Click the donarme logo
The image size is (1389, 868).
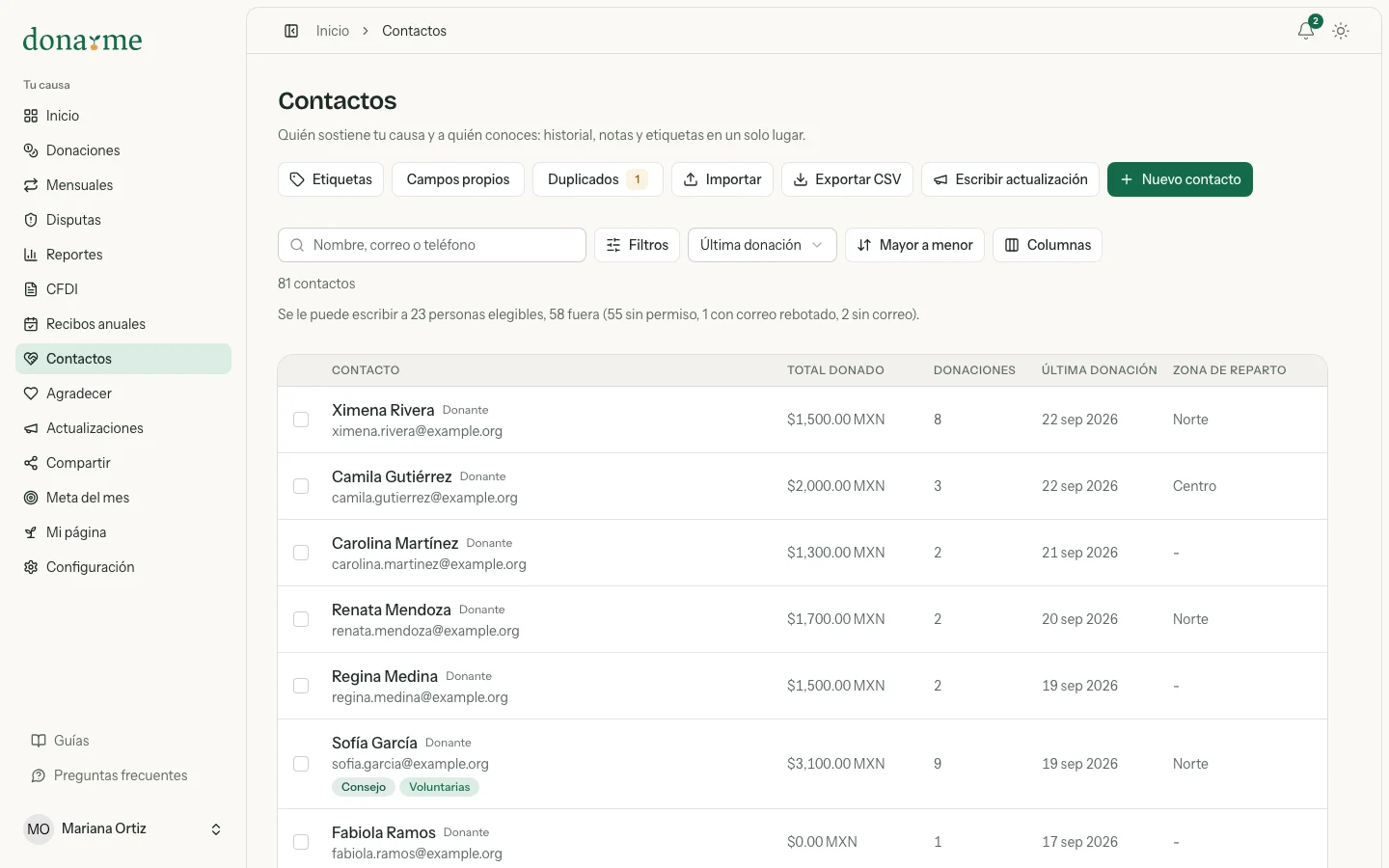click(82, 40)
